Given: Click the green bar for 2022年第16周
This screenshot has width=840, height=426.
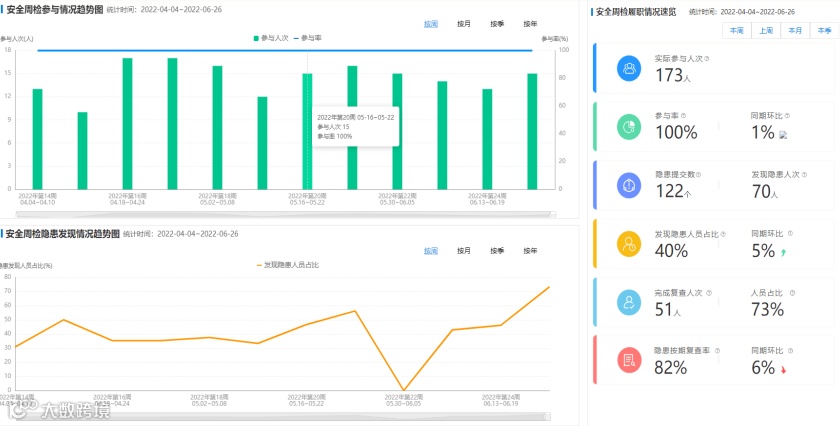Looking at the screenshot, I should pos(128,123).
